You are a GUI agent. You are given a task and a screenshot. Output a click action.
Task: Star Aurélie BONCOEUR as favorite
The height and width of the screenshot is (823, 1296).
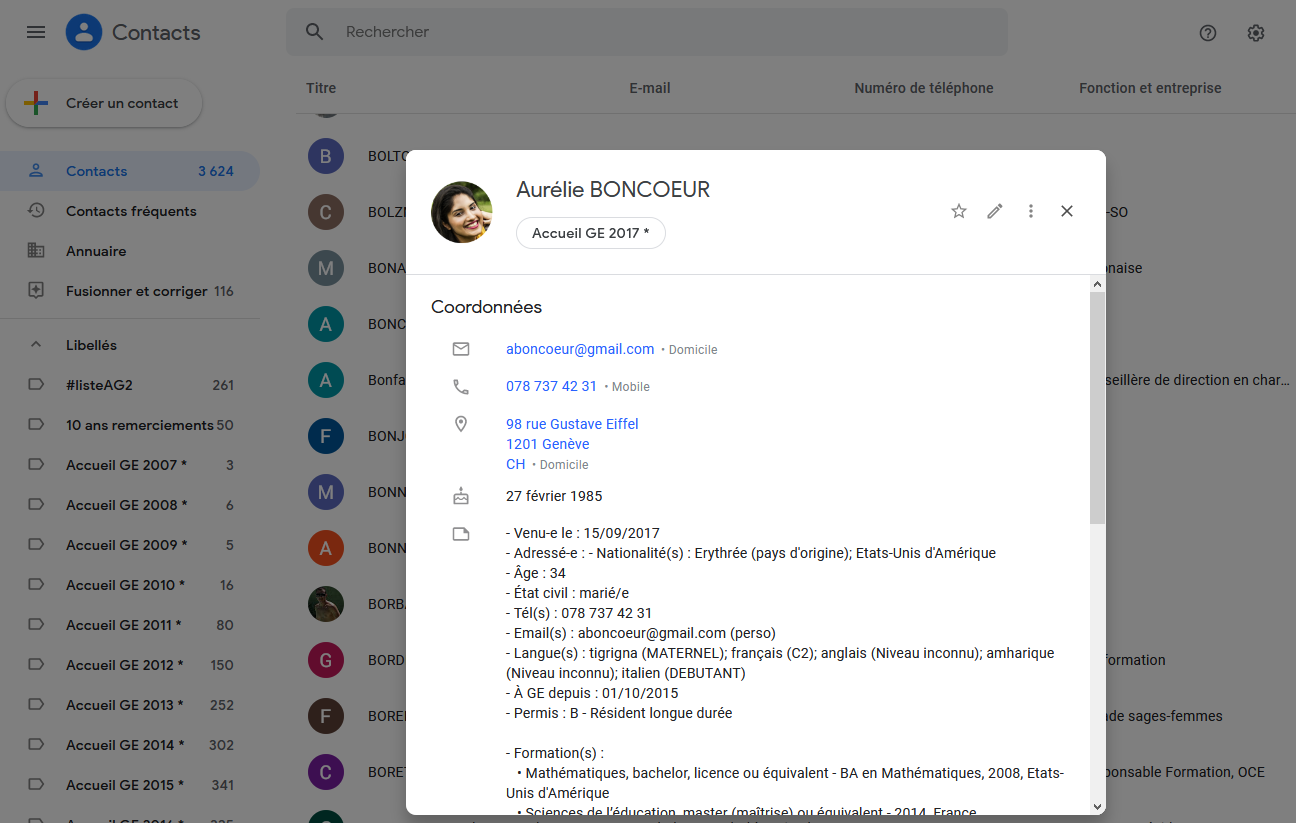(959, 211)
